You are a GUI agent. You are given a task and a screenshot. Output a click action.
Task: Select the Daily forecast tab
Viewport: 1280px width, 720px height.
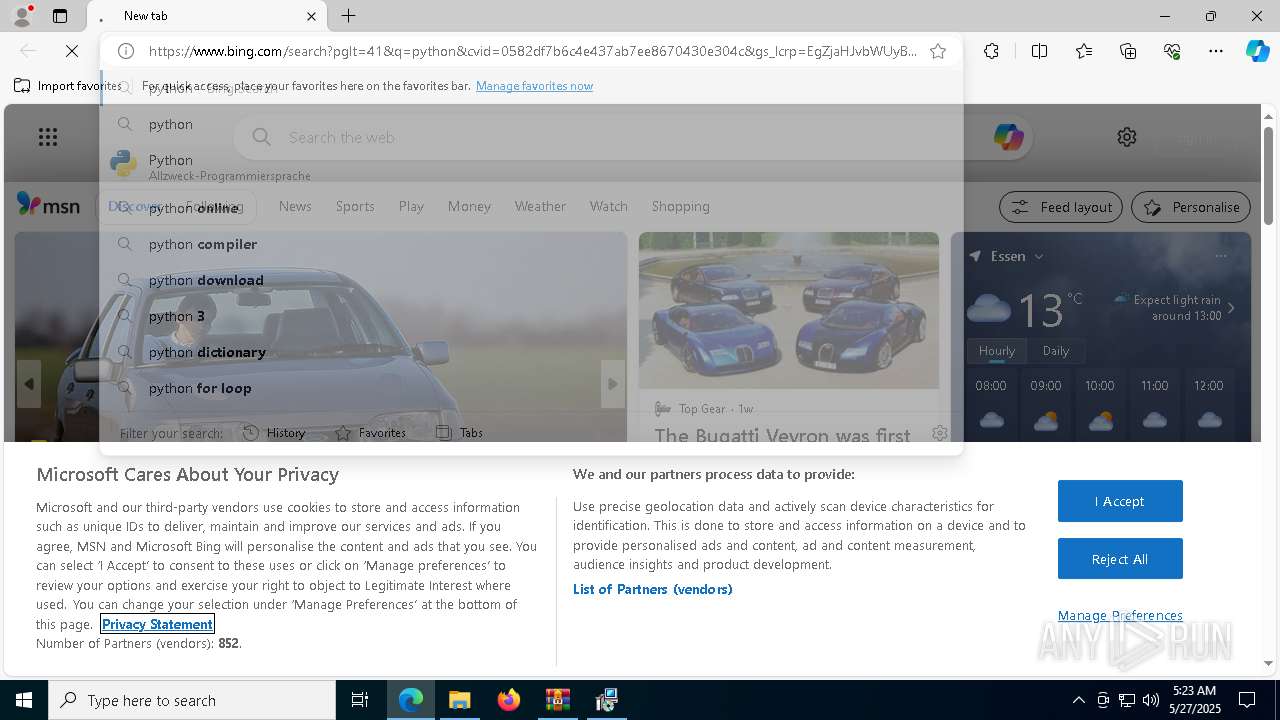pyautogui.click(x=1056, y=351)
